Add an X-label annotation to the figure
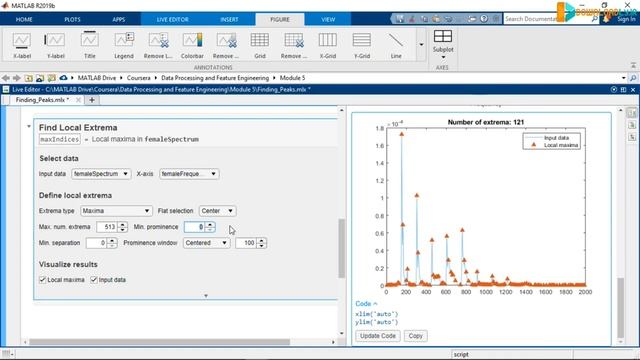Screen dimensions: 640x360 (22, 45)
